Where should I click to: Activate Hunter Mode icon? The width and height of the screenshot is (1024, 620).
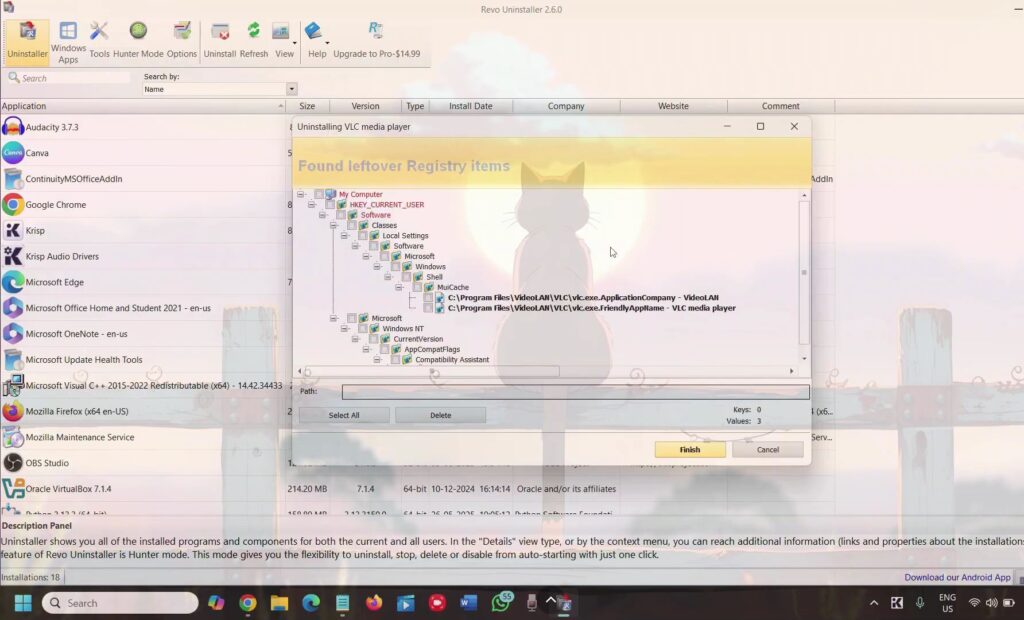138,41
